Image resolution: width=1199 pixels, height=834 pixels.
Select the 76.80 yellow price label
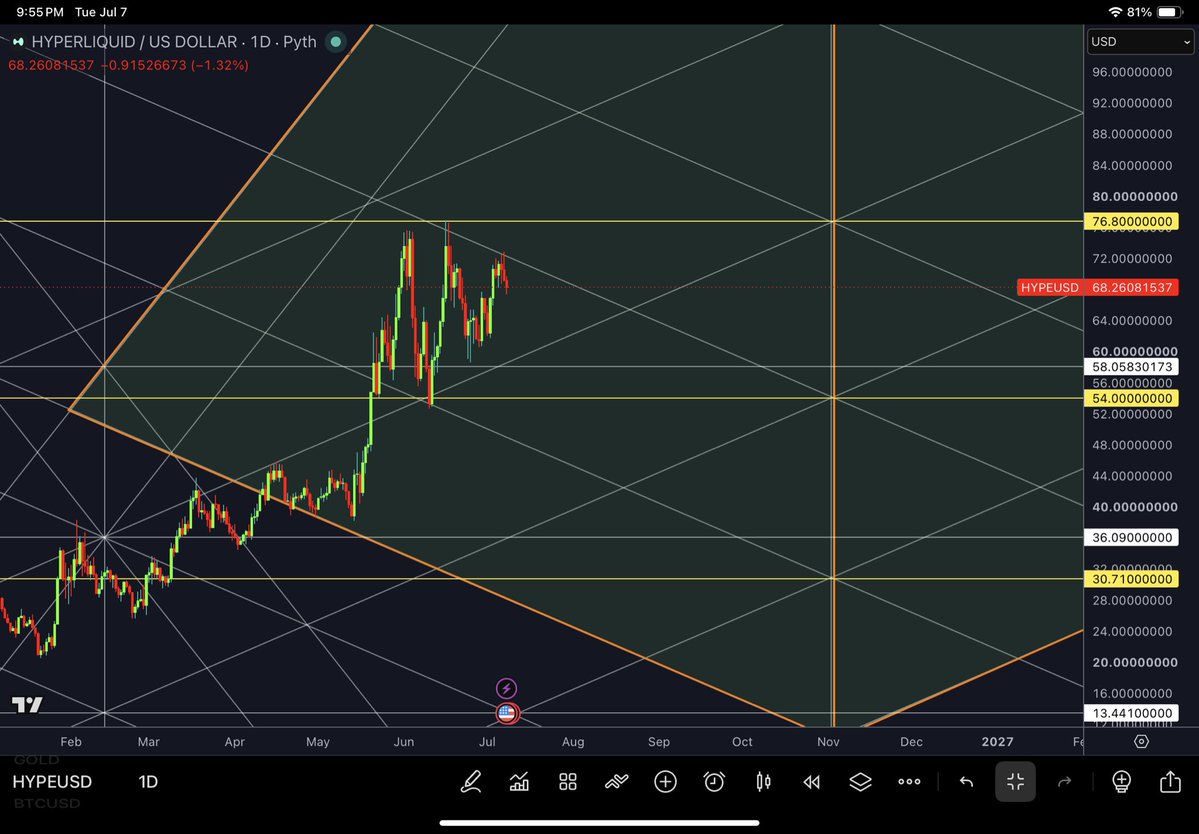click(x=1132, y=222)
